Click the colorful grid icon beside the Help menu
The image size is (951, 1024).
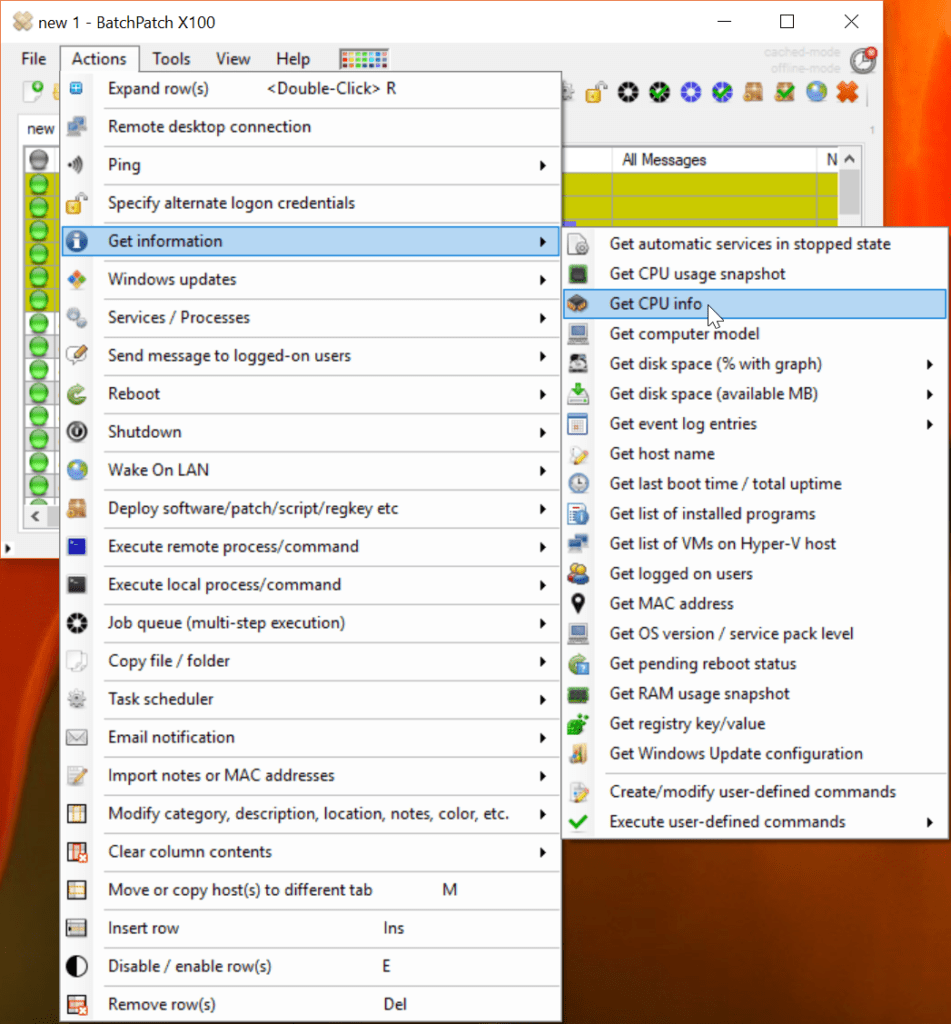click(x=363, y=58)
